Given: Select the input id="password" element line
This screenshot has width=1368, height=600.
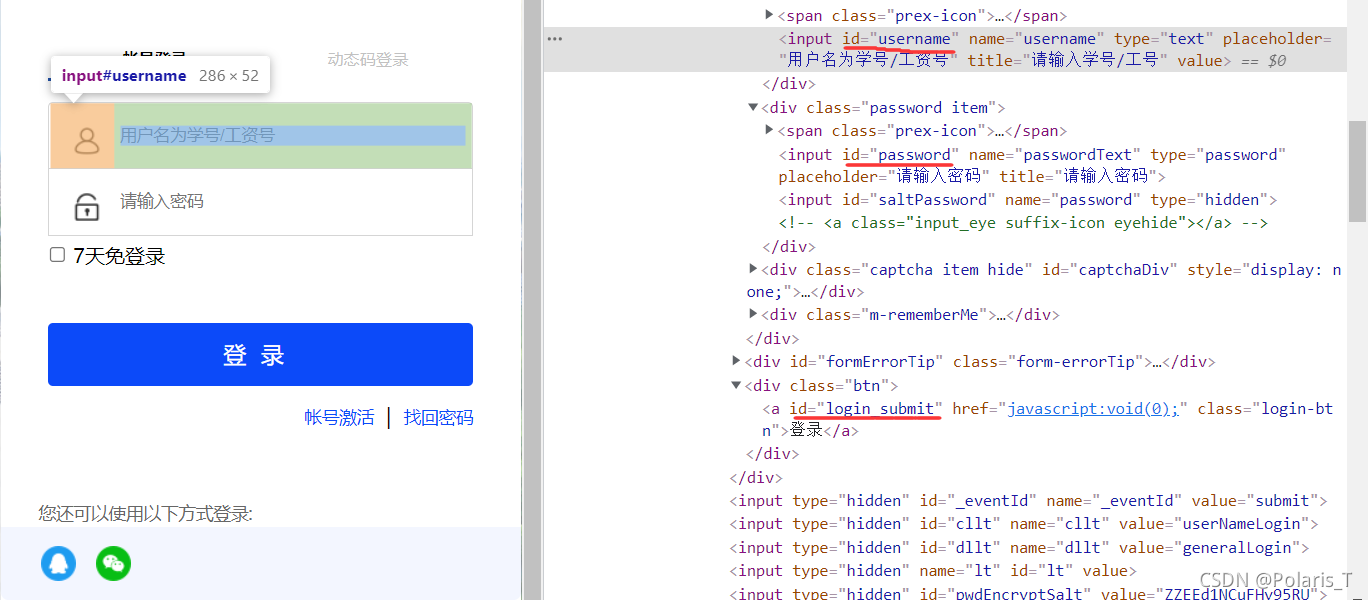Looking at the screenshot, I should pyautogui.click(x=1032, y=166).
